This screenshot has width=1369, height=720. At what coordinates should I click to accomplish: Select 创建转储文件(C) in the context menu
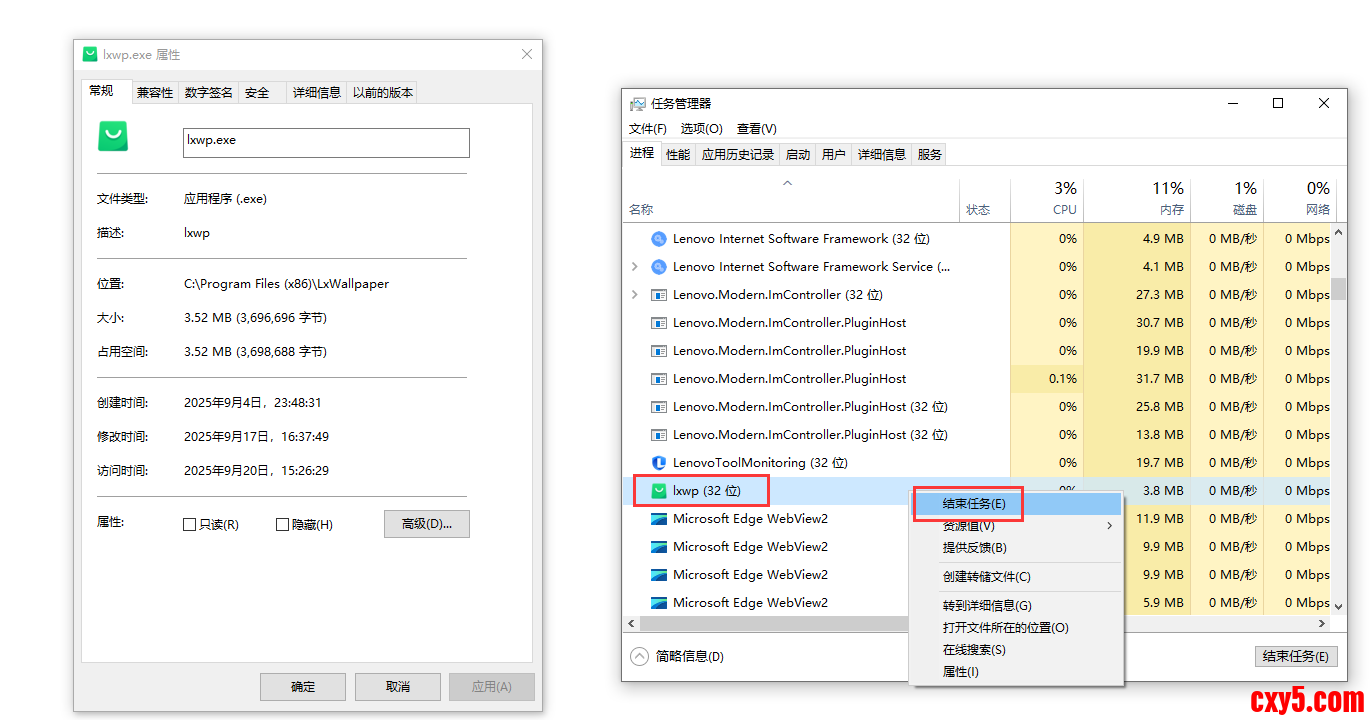tap(1016, 577)
